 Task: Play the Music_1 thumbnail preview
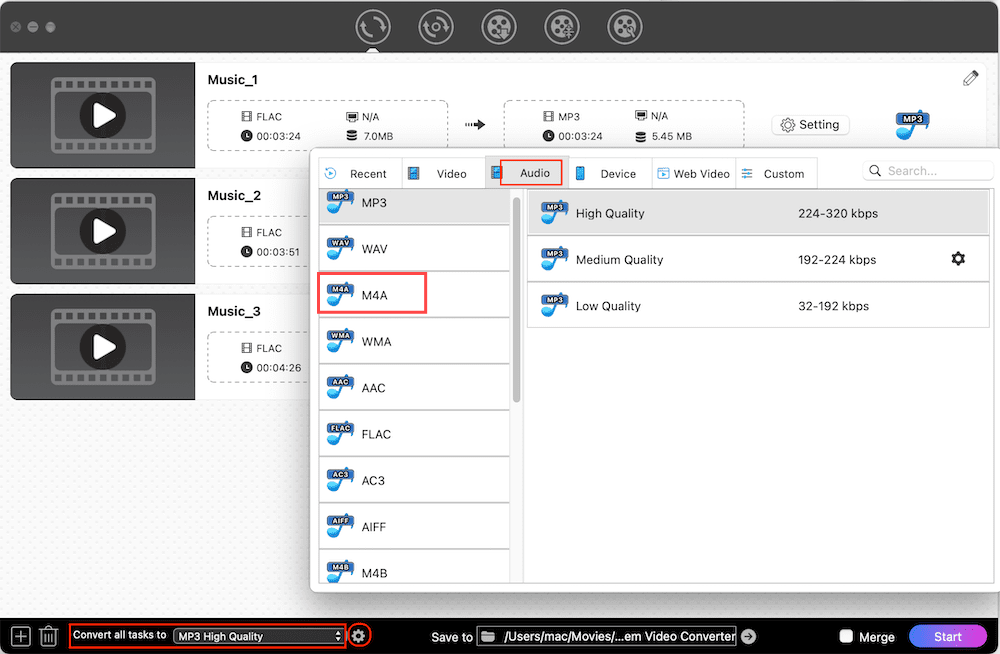point(102,115)
